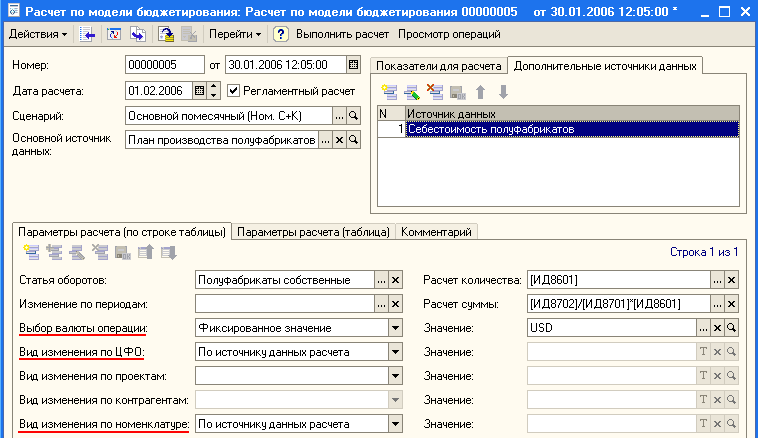Expand the Вид изменения по номенклатуре dropdown

394,425
